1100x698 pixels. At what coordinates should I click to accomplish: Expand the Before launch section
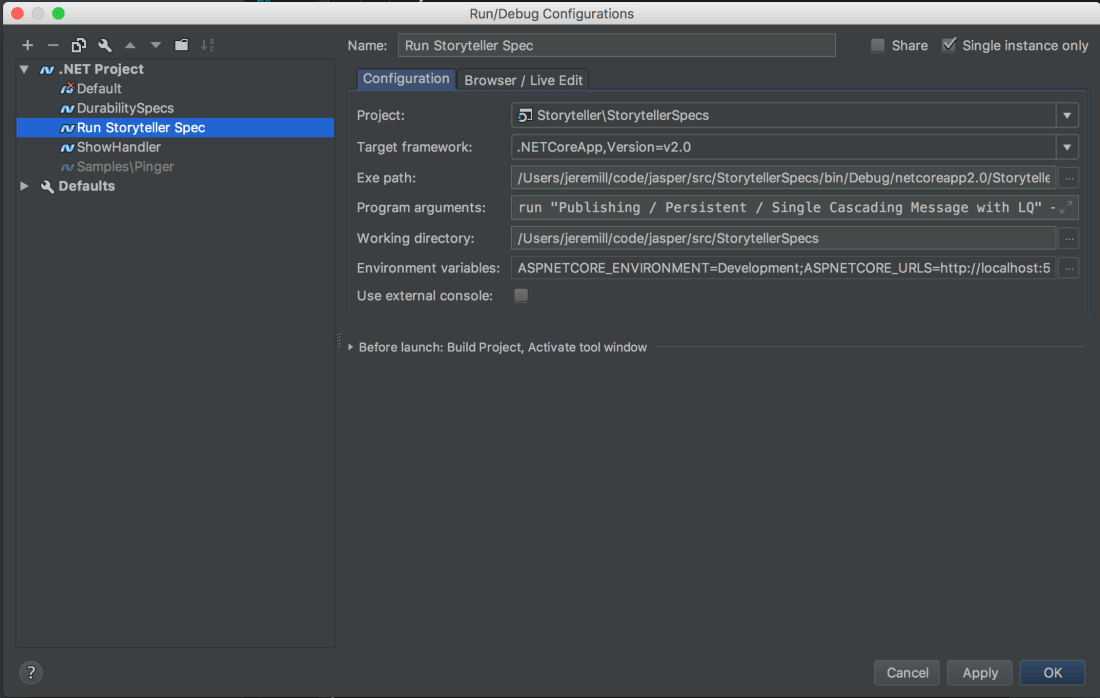point(351,347)
